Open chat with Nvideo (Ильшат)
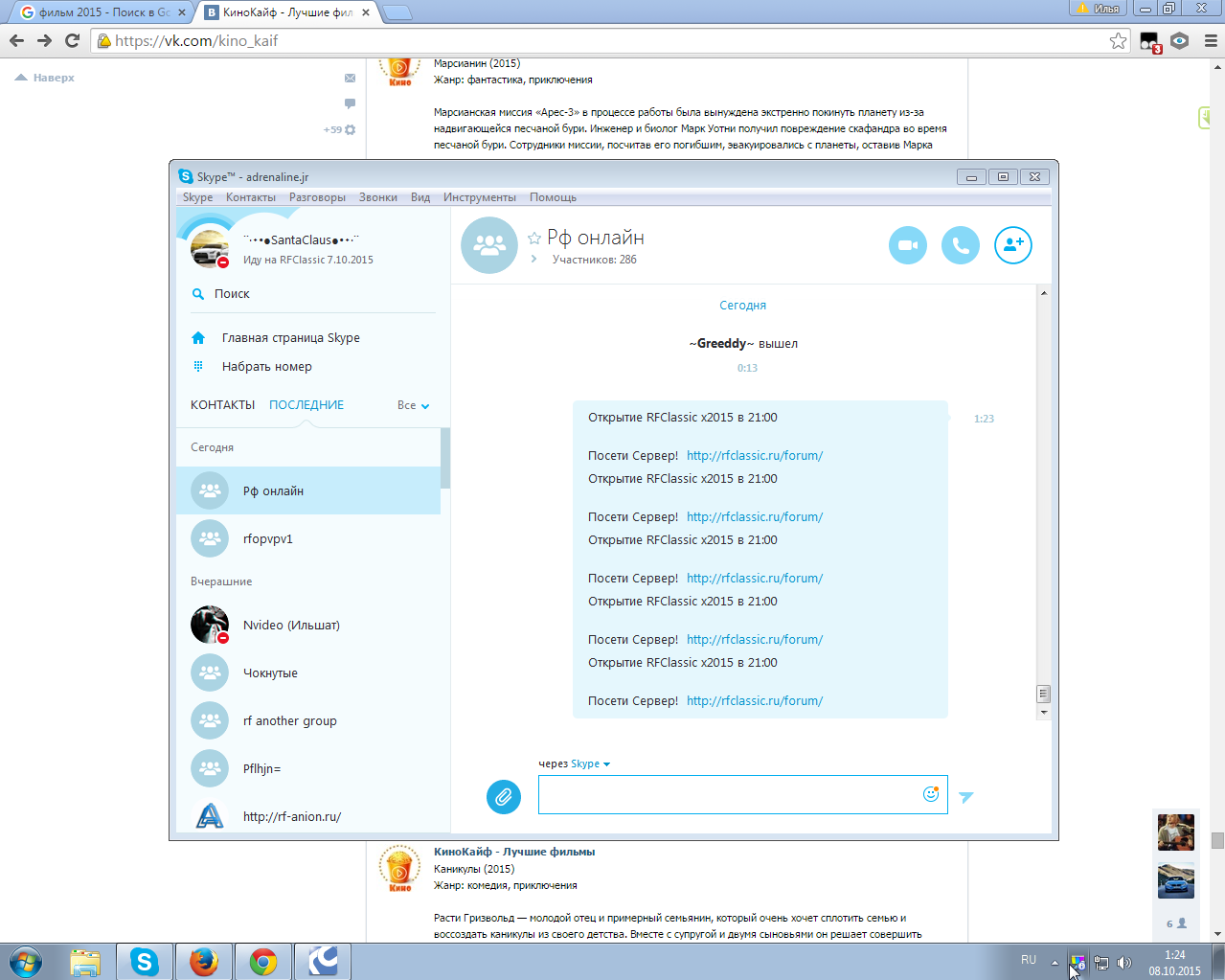Image resolution: width=1225 pixels, height=980 pixels. pyautogui.click(x=308, y=625)
